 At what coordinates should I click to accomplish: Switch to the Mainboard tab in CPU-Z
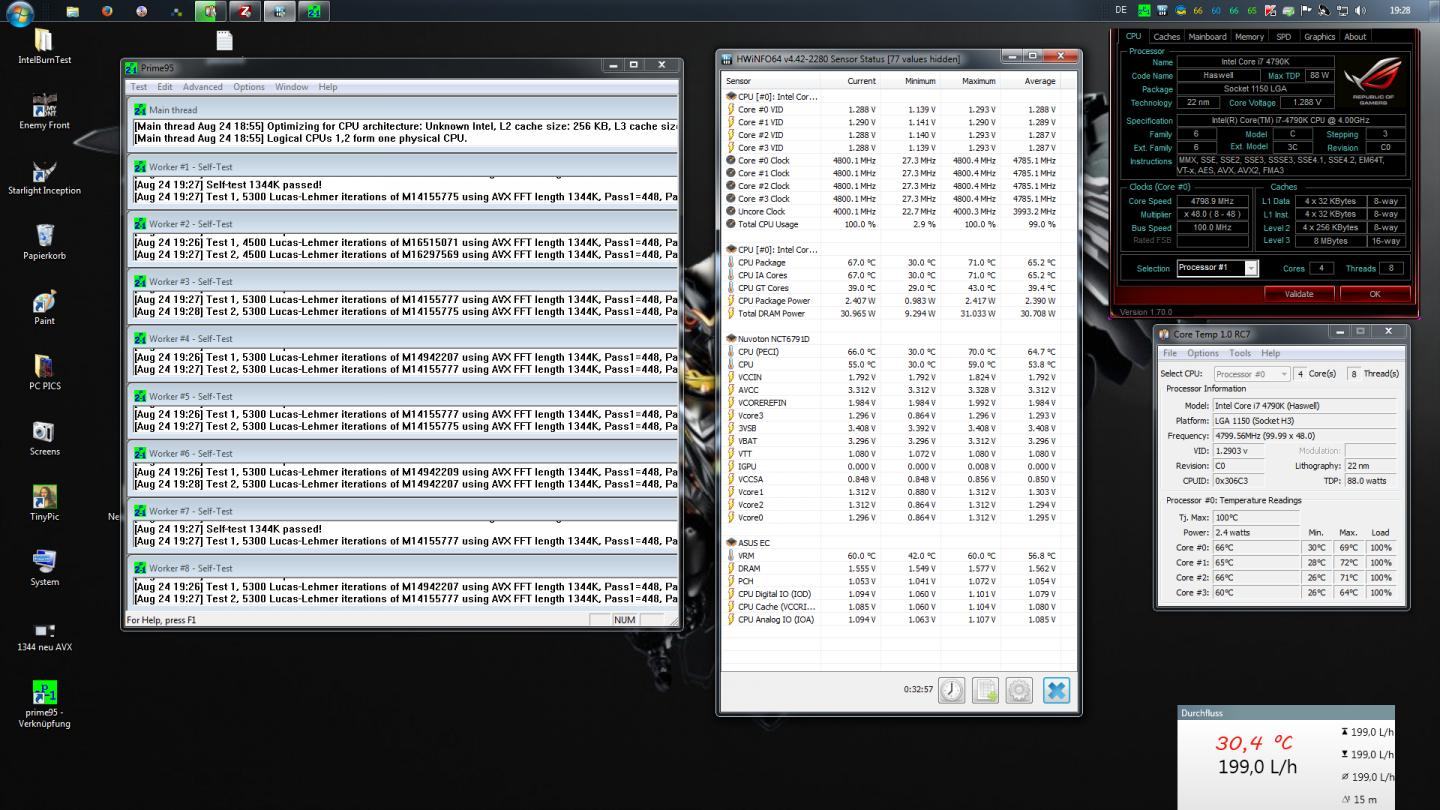(1207, 36)
